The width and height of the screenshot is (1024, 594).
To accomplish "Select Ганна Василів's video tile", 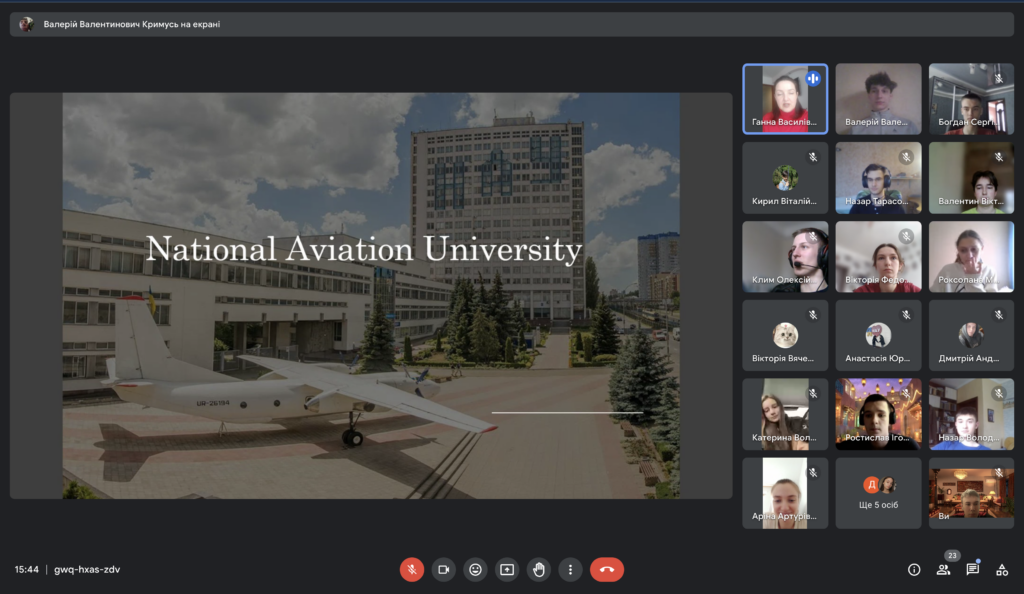I will point(784,98).
